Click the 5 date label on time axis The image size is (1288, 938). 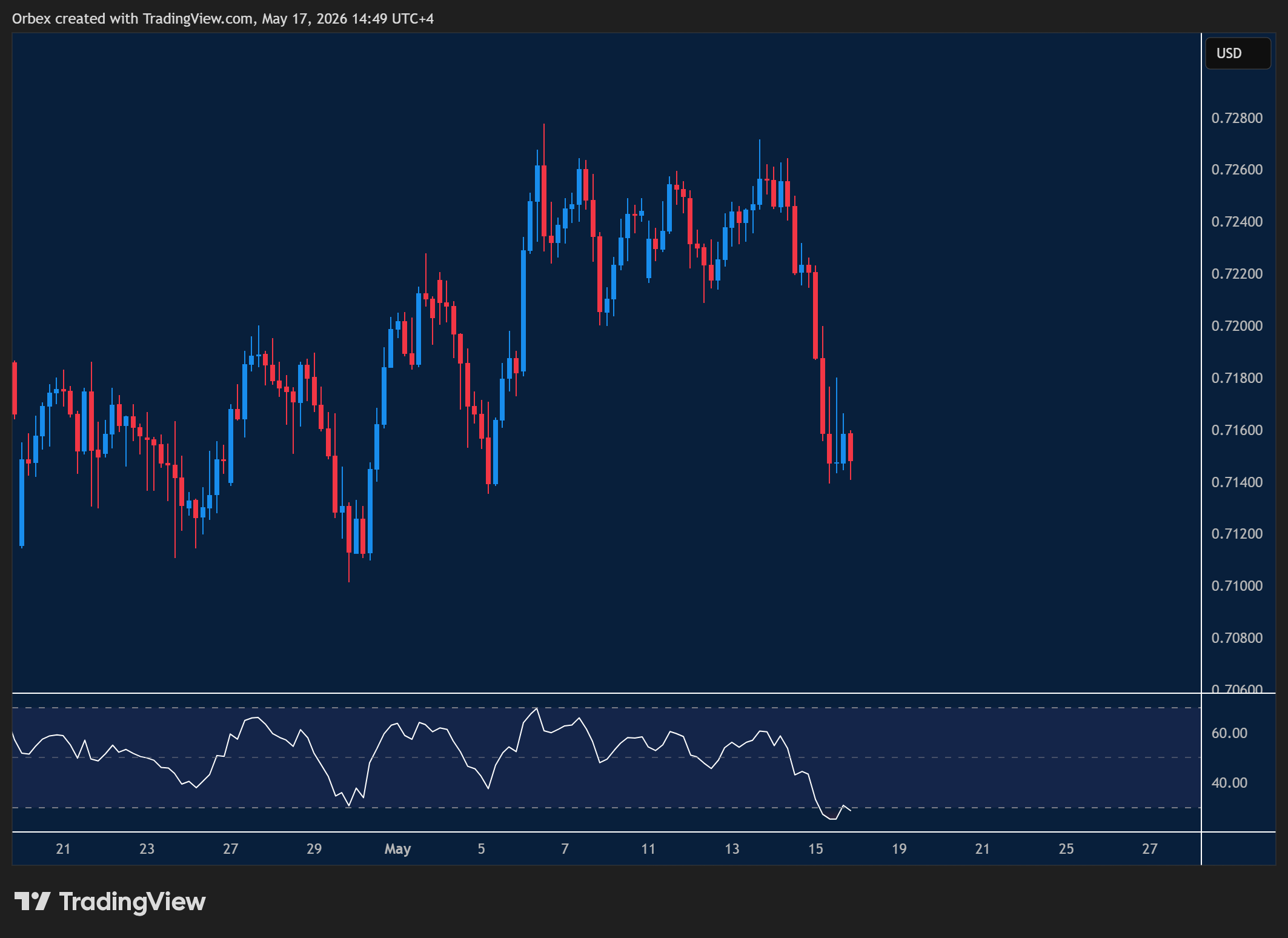point(481,849)
